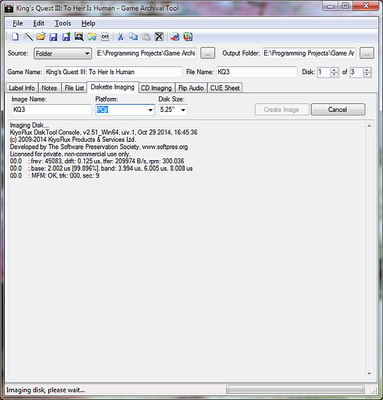383x400 pixels.
Task: Click the Save floppy disk icon
Action: tap(53, 37)
